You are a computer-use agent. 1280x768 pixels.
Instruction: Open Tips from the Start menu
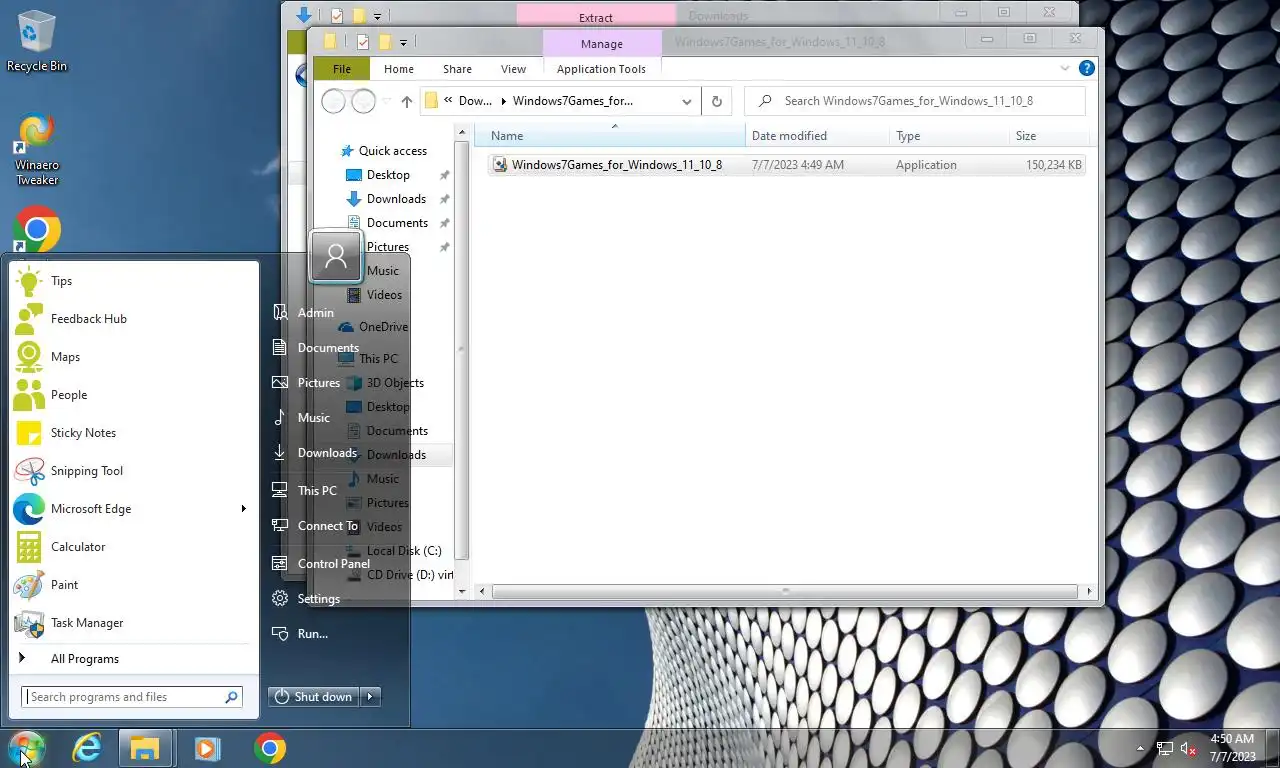[x=132, y=281]
